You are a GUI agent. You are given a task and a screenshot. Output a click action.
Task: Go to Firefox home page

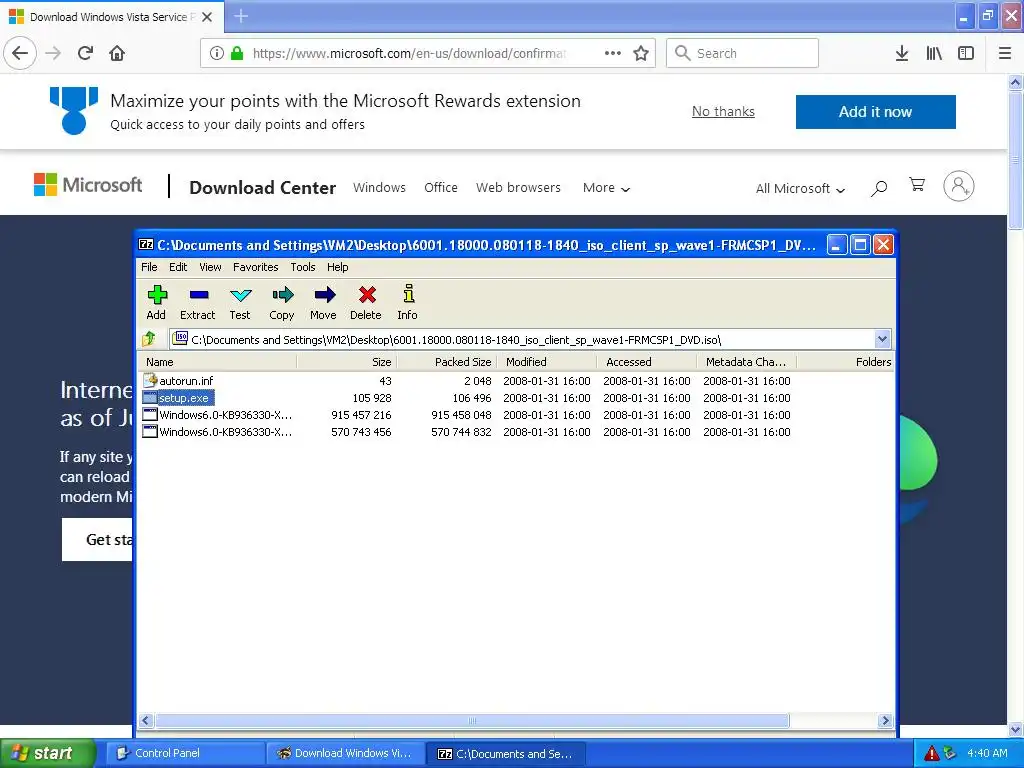point(117,53)
